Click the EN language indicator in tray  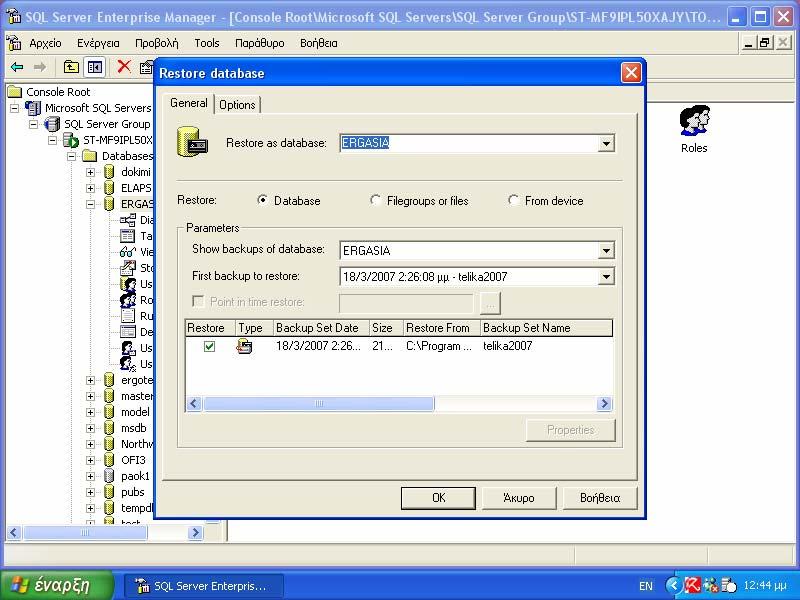pyautogui.click(x=646, y=586)
